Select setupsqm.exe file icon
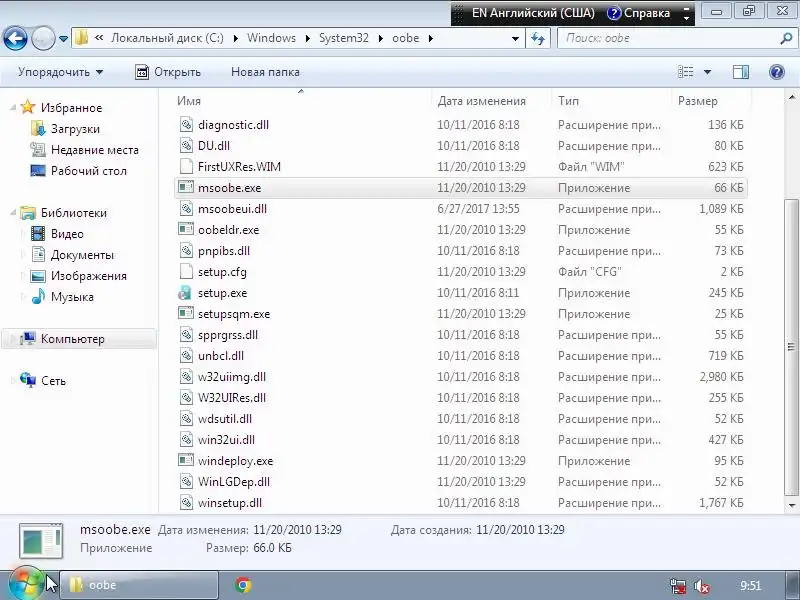 186,313
